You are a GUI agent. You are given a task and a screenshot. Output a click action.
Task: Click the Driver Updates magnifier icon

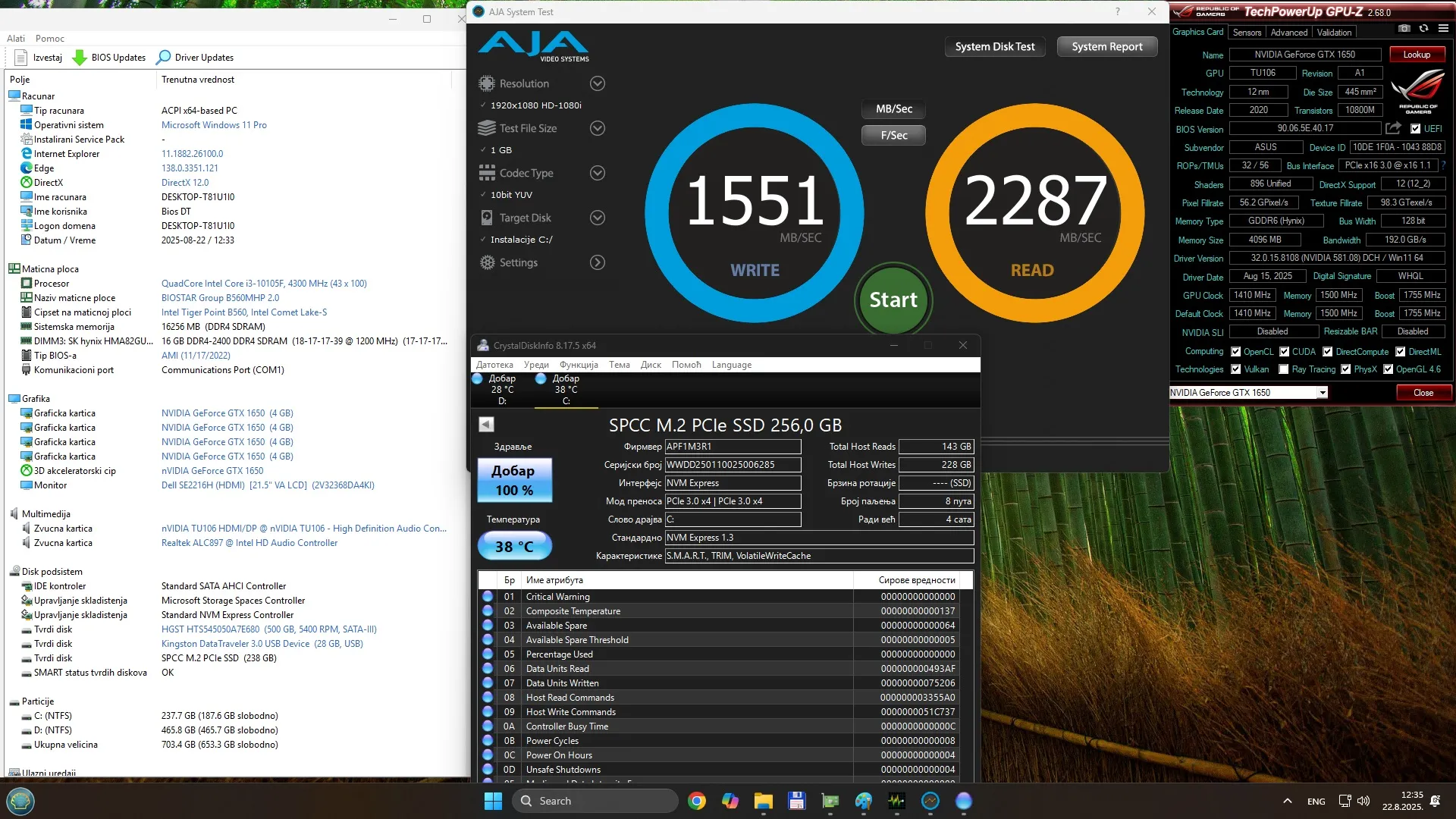[163, 58]
